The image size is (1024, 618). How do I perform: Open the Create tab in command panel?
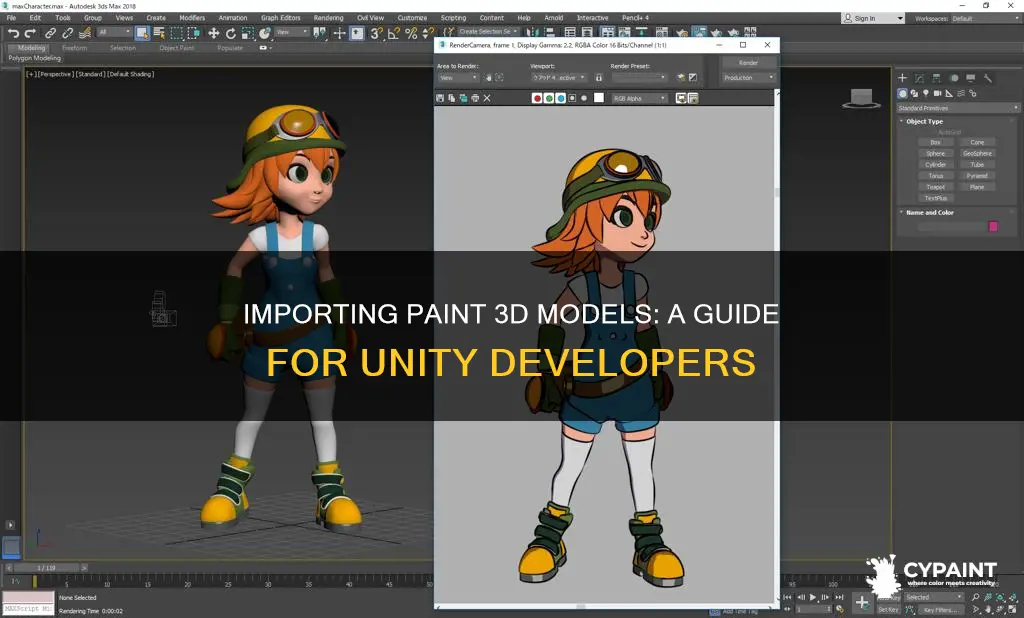coord(903,78)
